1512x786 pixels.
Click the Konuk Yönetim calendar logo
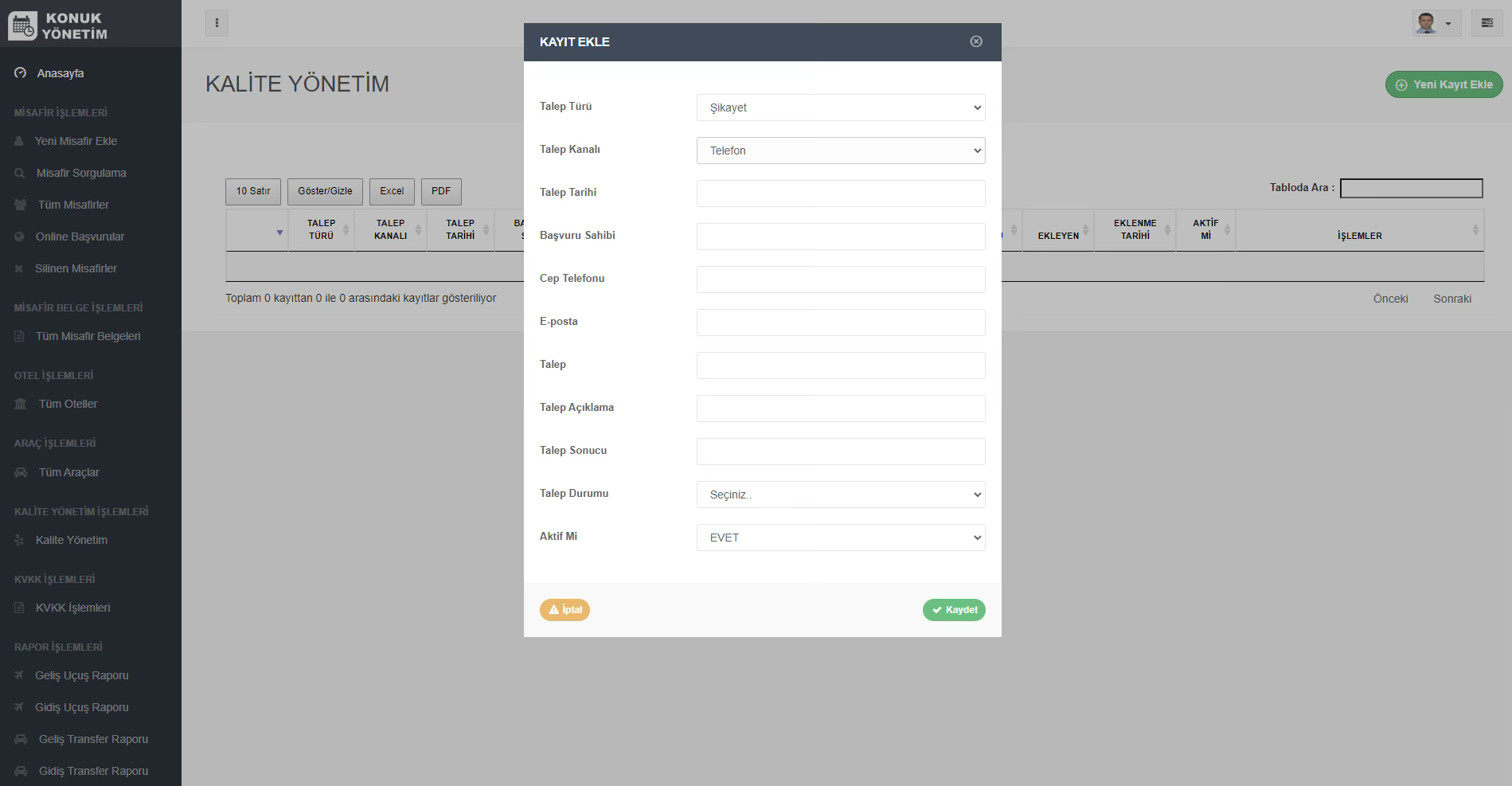pos(22,26)
